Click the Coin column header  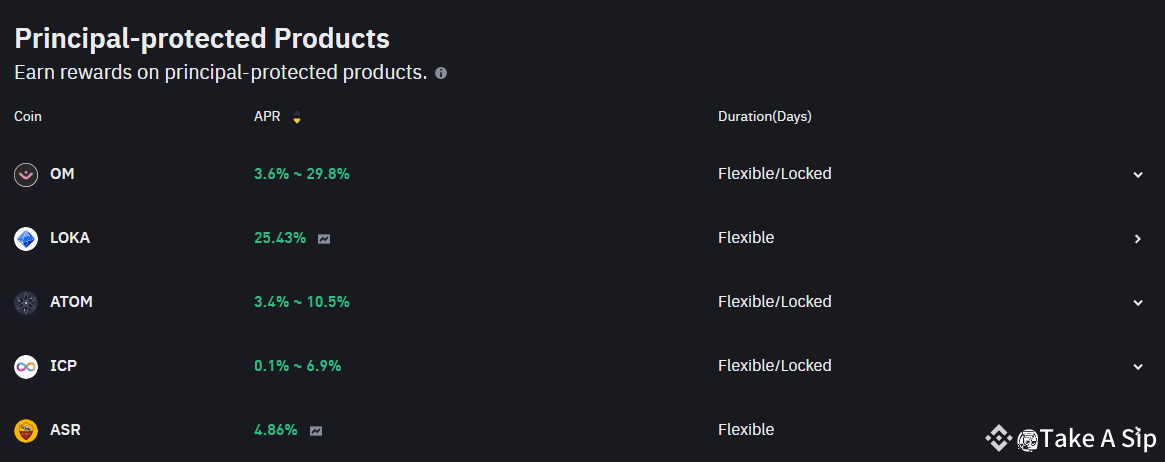[x=28, y=117]
